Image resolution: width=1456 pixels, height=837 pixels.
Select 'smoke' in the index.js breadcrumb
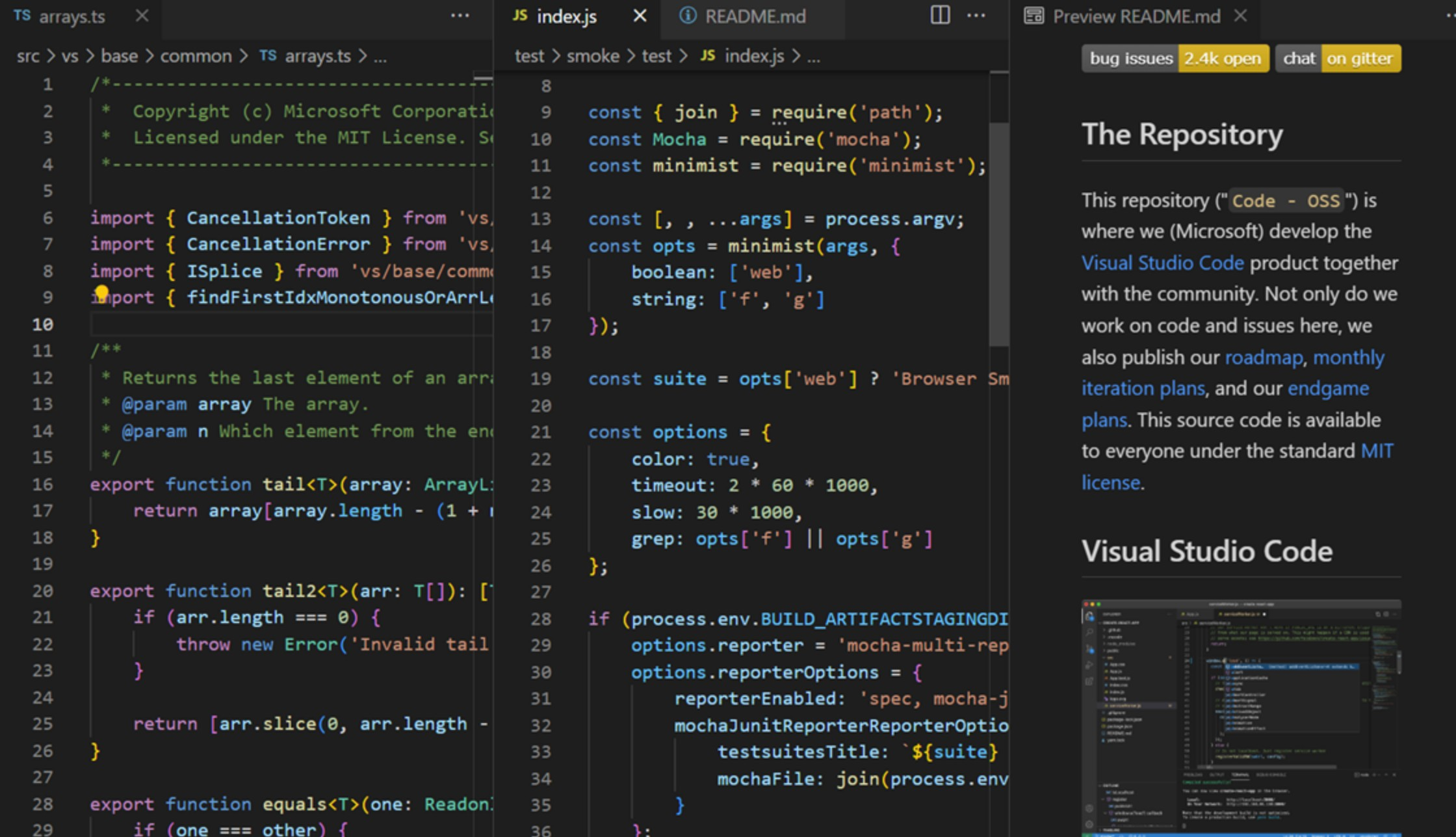pyautogui.click(x=593, y=57)
